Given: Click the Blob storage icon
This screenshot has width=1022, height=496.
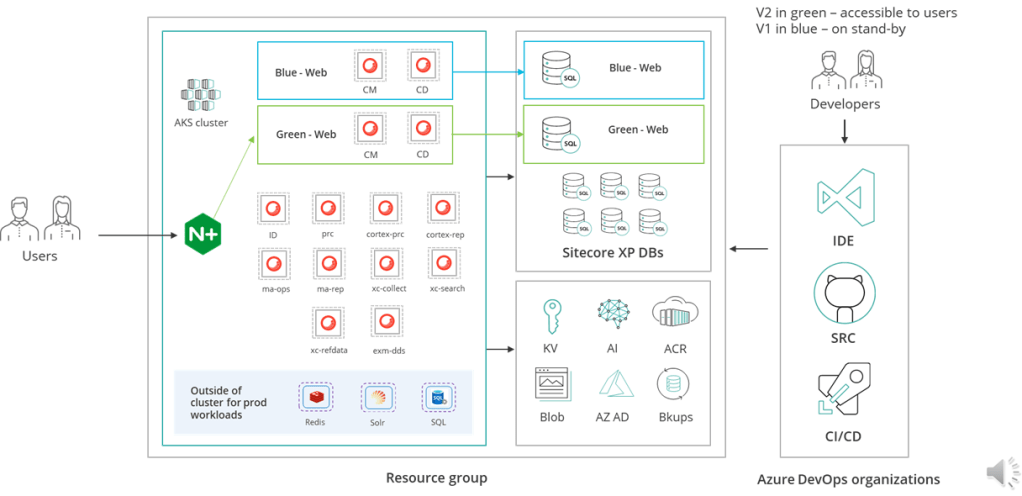Looking at the screenshot, I should tap(551, 384).
